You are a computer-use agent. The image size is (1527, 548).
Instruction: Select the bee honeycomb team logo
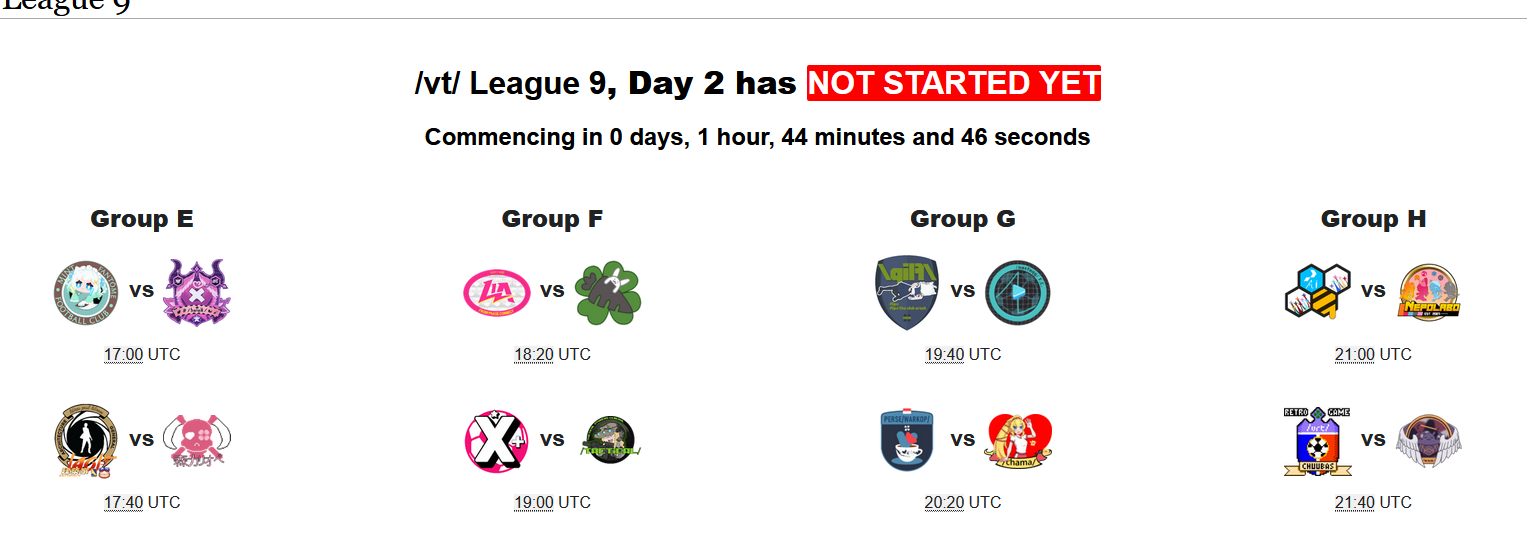(1318, 293)
